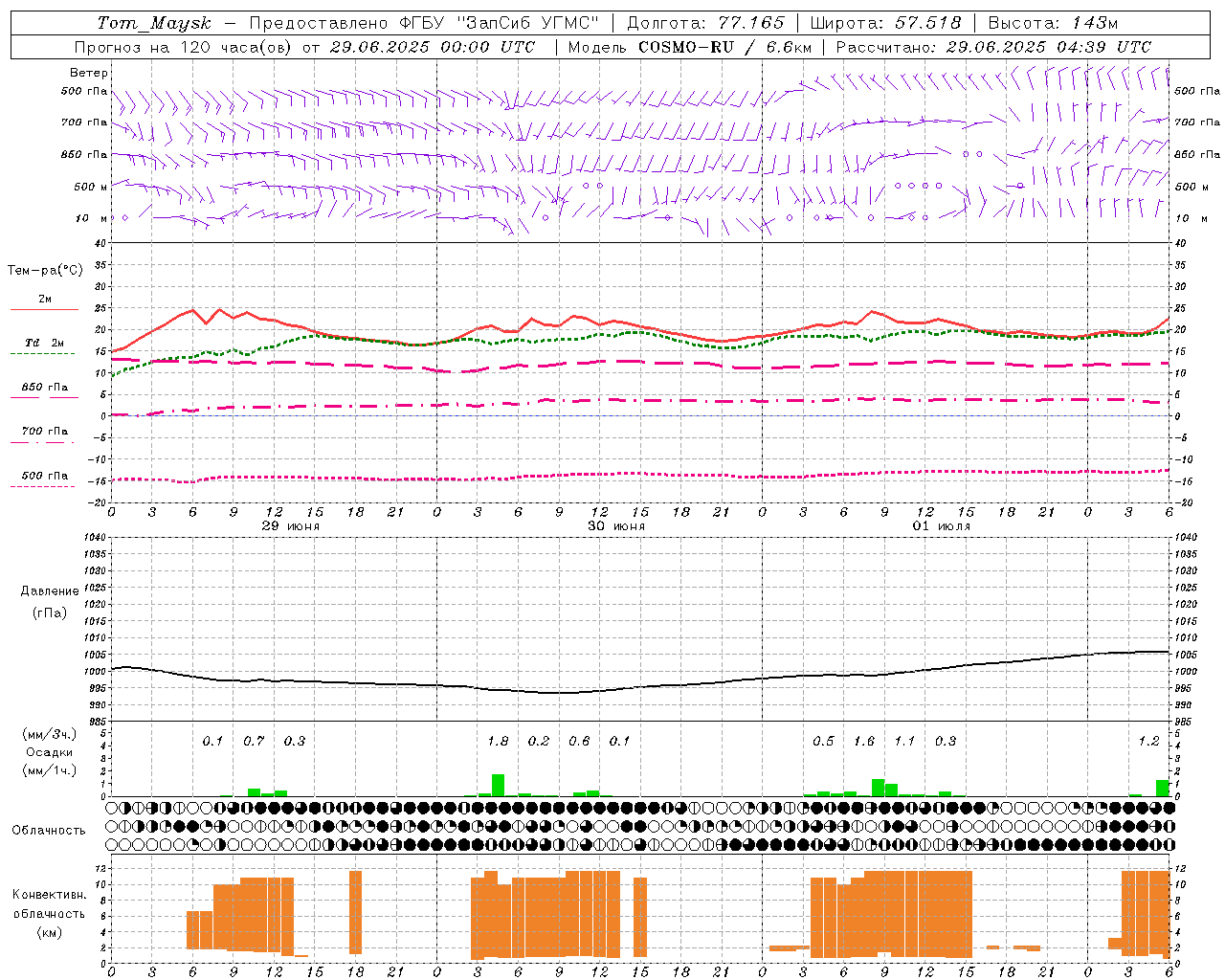The image size is (1225, 980).
Task: Click the (мм/1ч.) unit label
Action: pyautogui.click(x=49, y=769)
